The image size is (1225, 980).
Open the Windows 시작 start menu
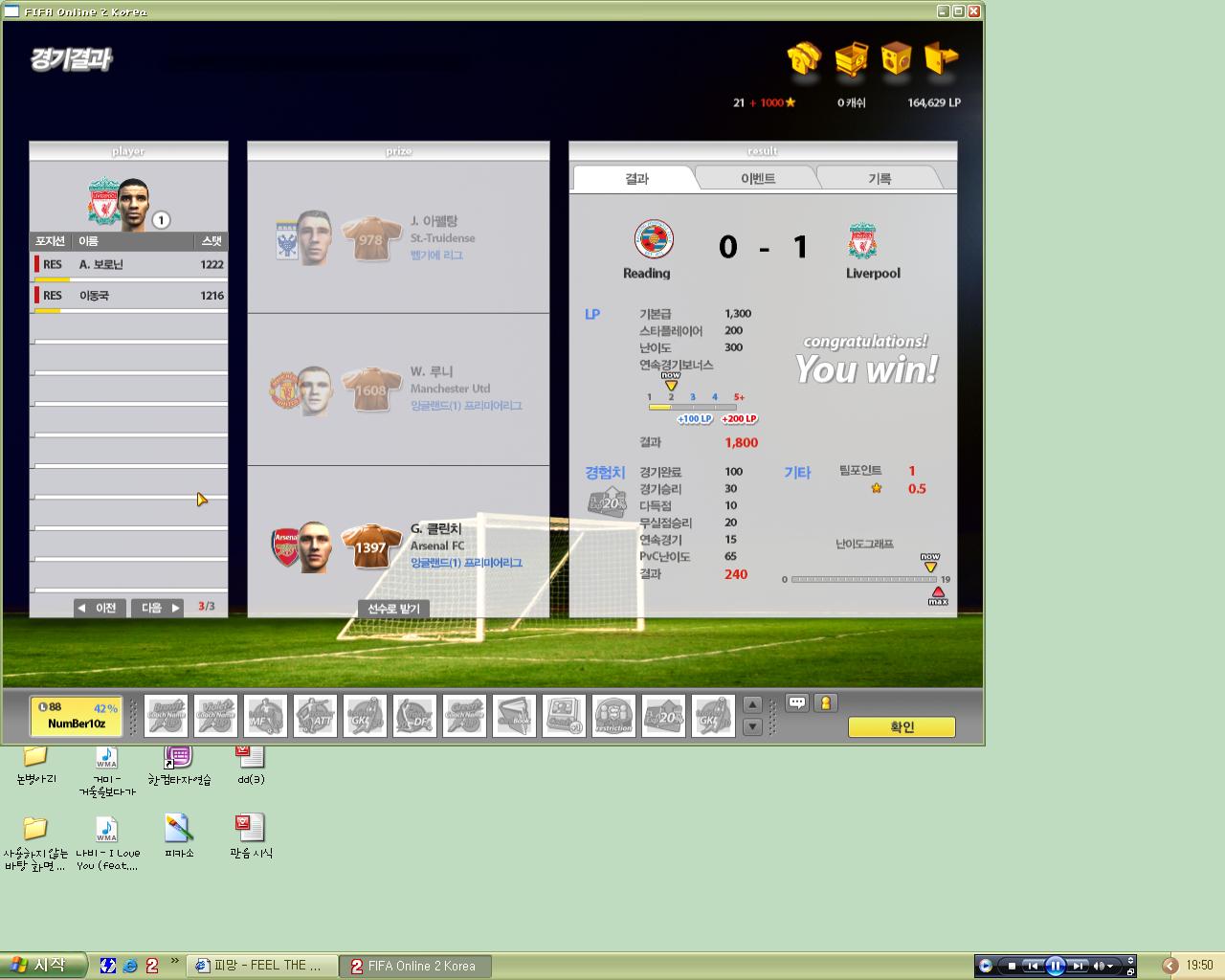pos(44,966)
